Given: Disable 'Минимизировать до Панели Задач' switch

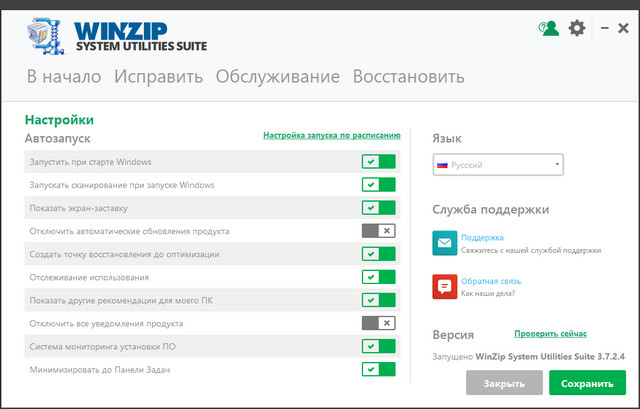Looking at the screenshot, I should point(379,369).
